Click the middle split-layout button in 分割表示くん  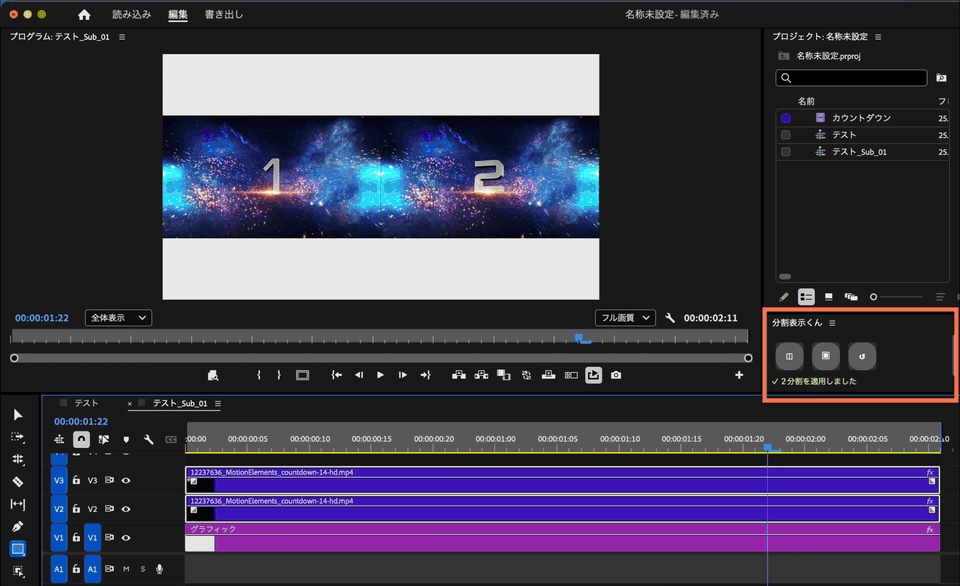pyautogui.click(x=825, y=356)
